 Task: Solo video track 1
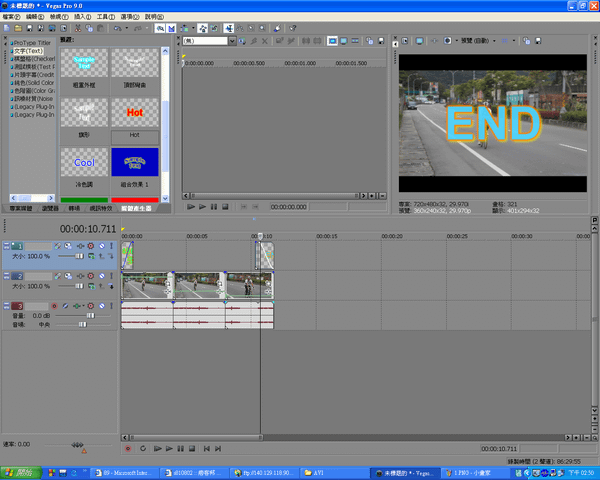[x=111, y=246]
